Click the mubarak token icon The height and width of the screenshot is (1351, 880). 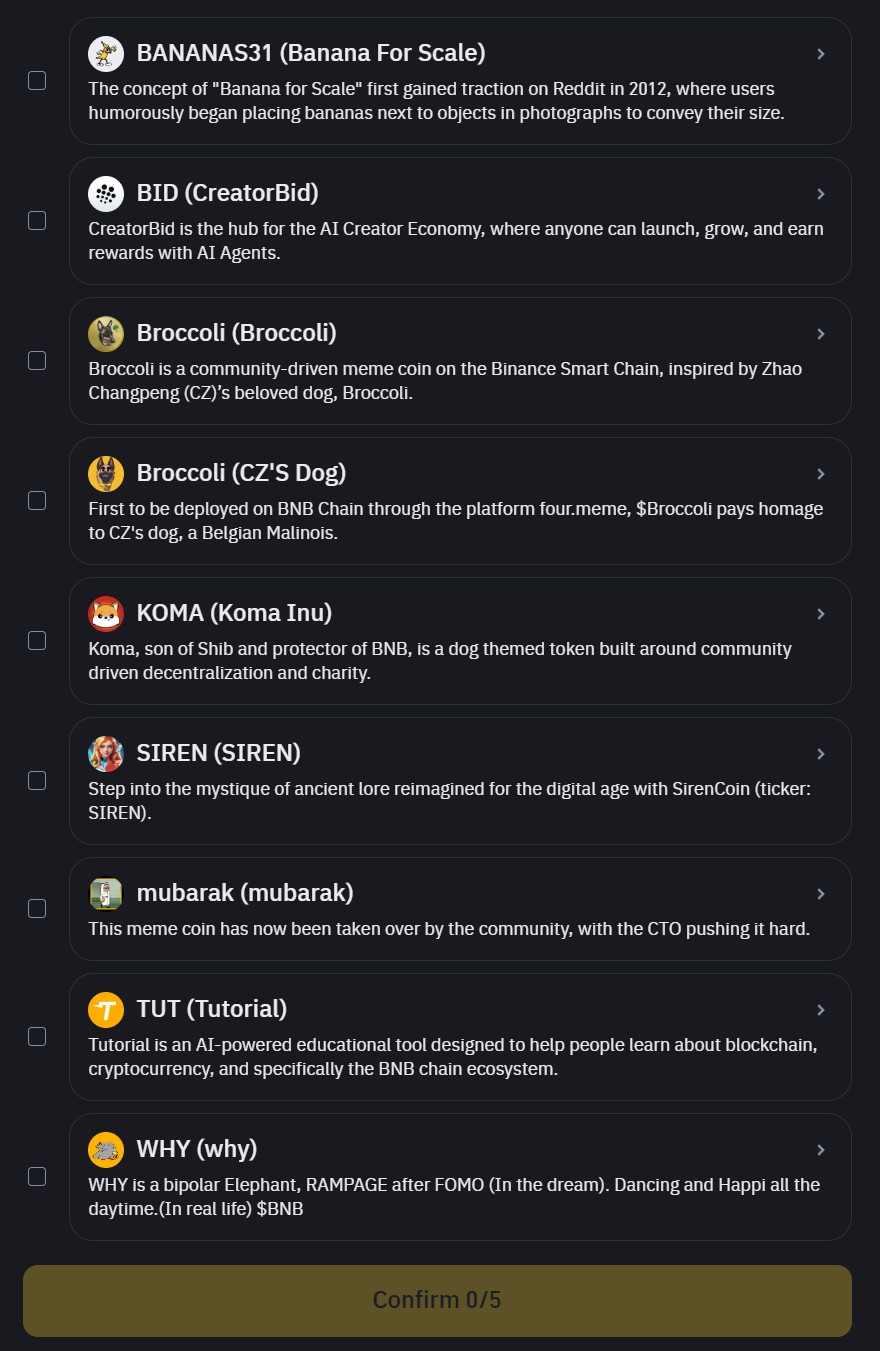106,893
